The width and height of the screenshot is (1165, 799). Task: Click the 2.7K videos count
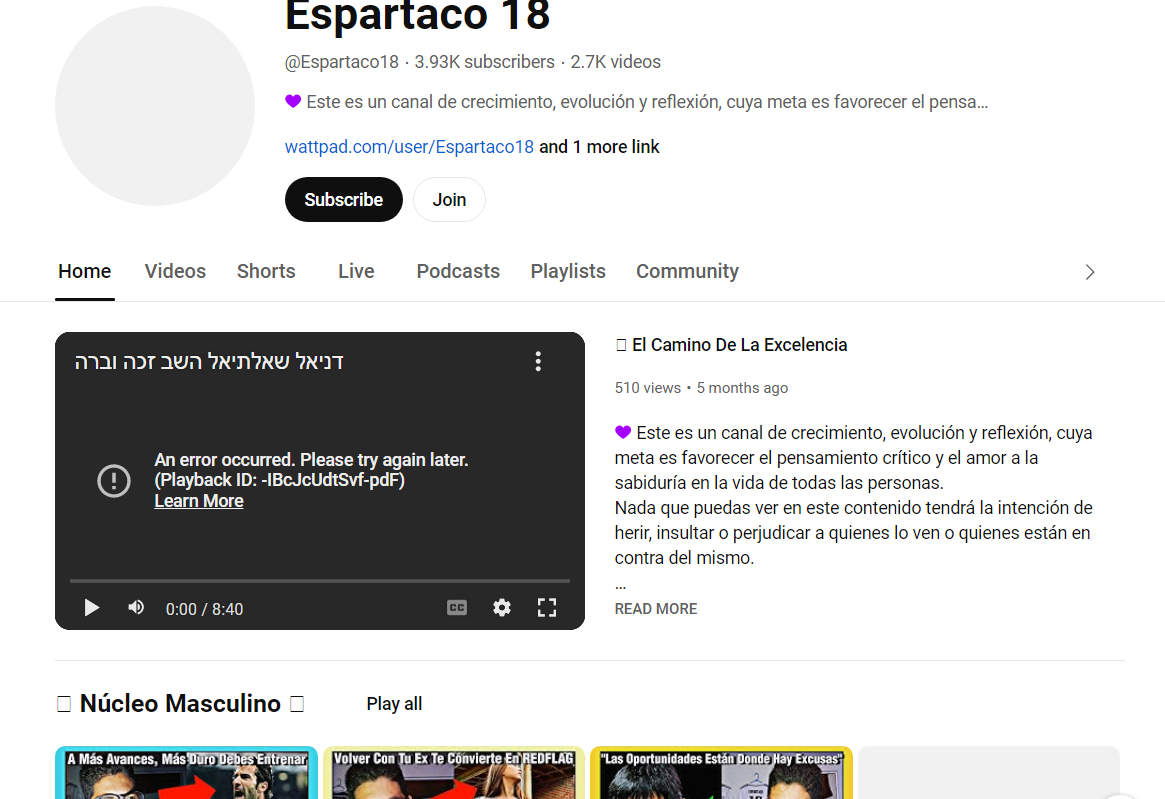[x=615, y=62]
